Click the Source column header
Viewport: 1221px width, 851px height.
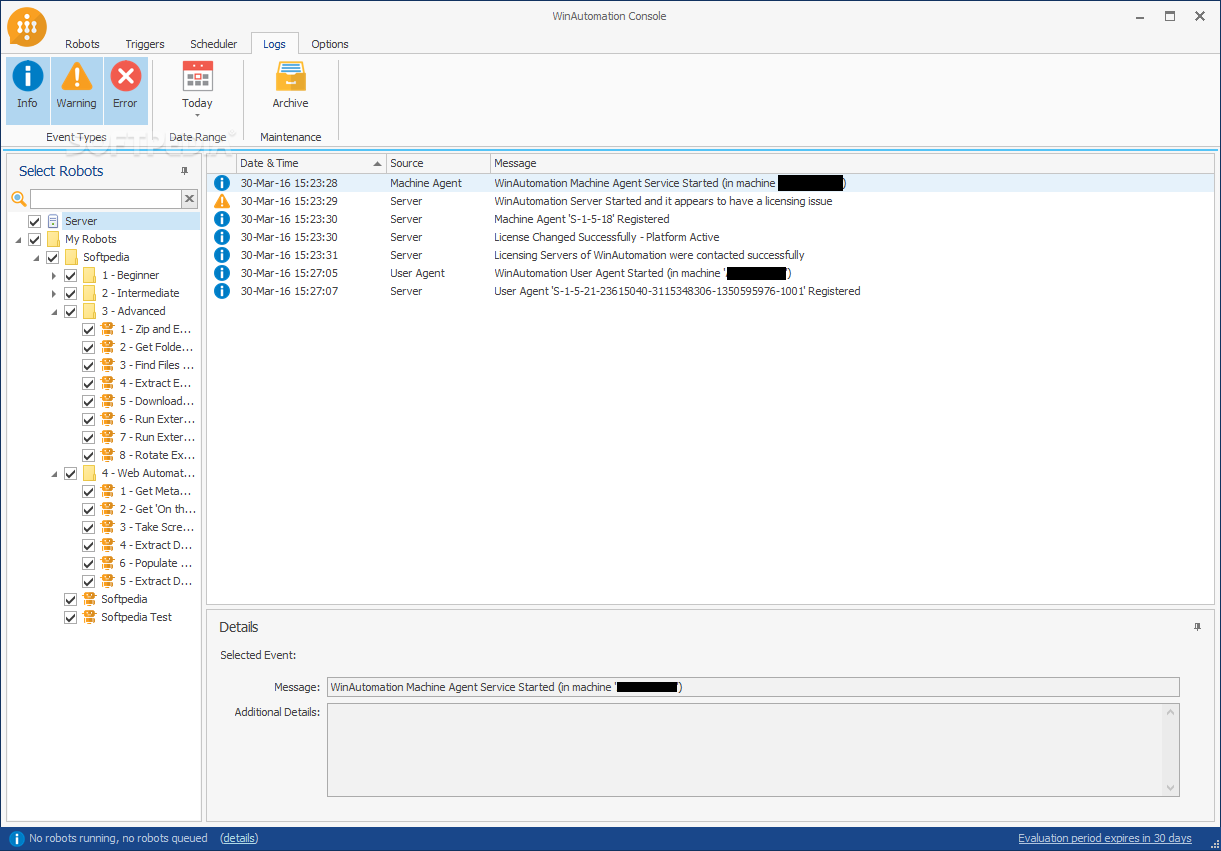pyautogui.click(x=438, y=163)
